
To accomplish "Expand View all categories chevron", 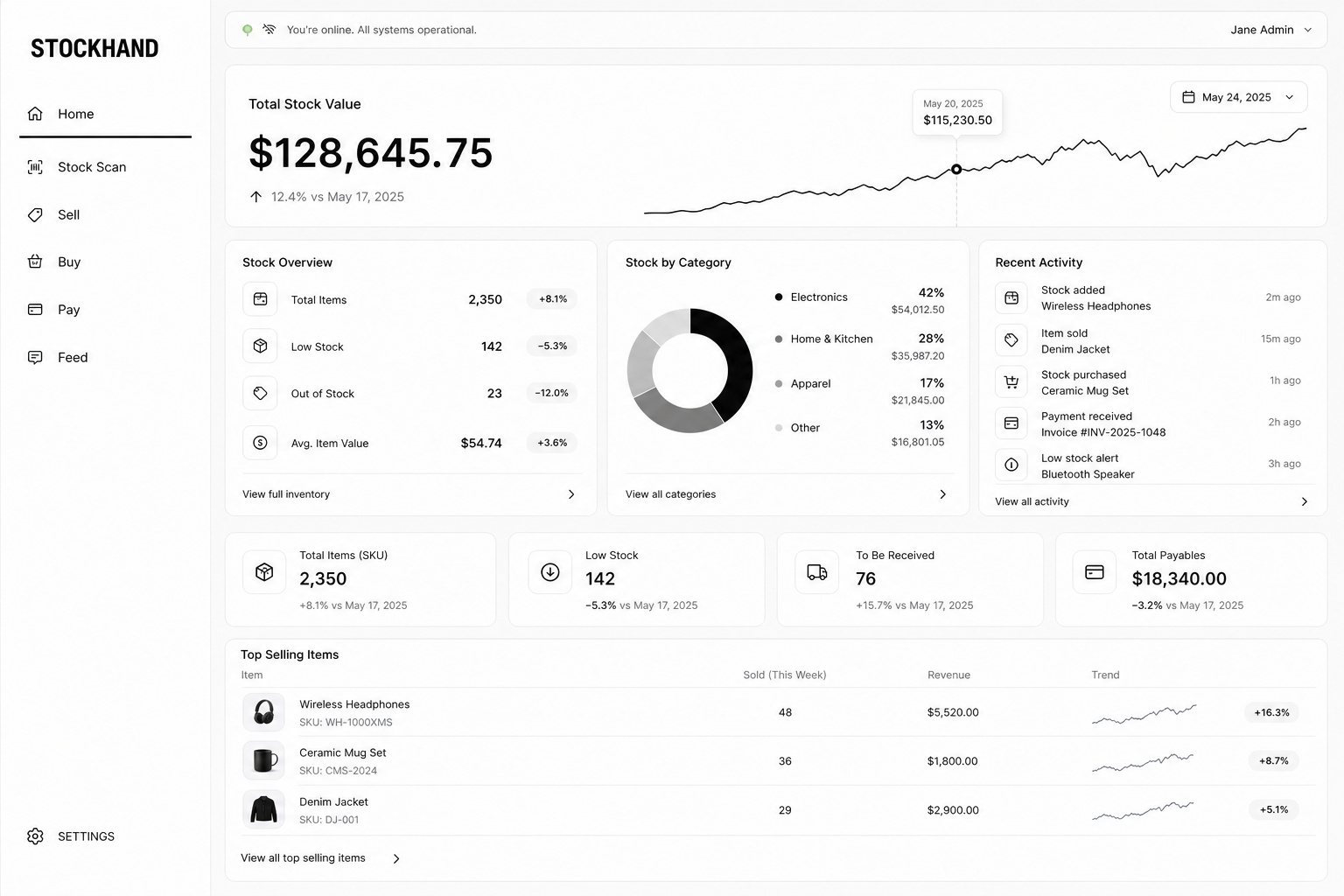I will pos(942,494).
